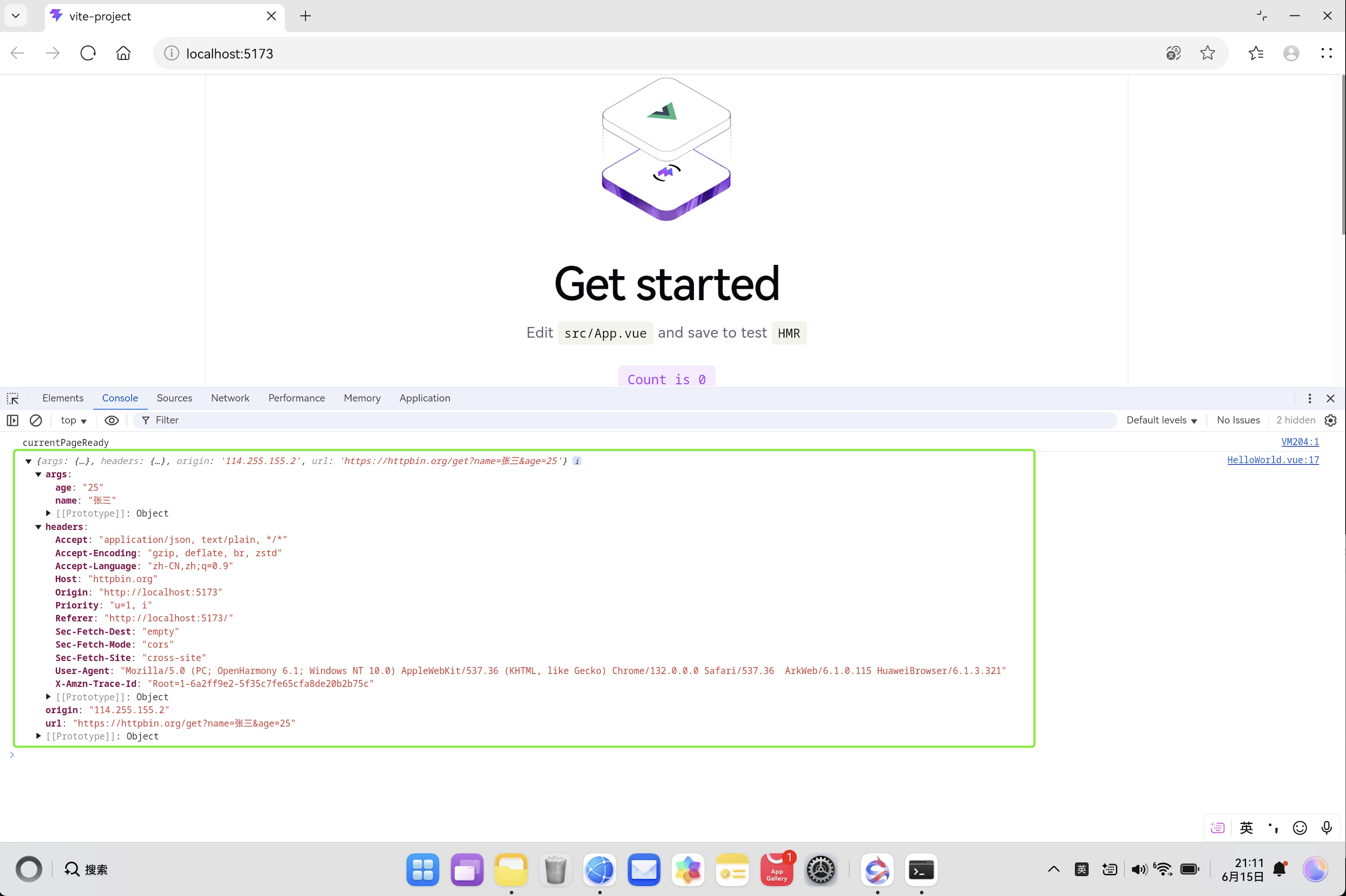The height and width of the screenshot is (896, 1346).
Task: Click the Count is 0 button
Action: click(666, 377)
